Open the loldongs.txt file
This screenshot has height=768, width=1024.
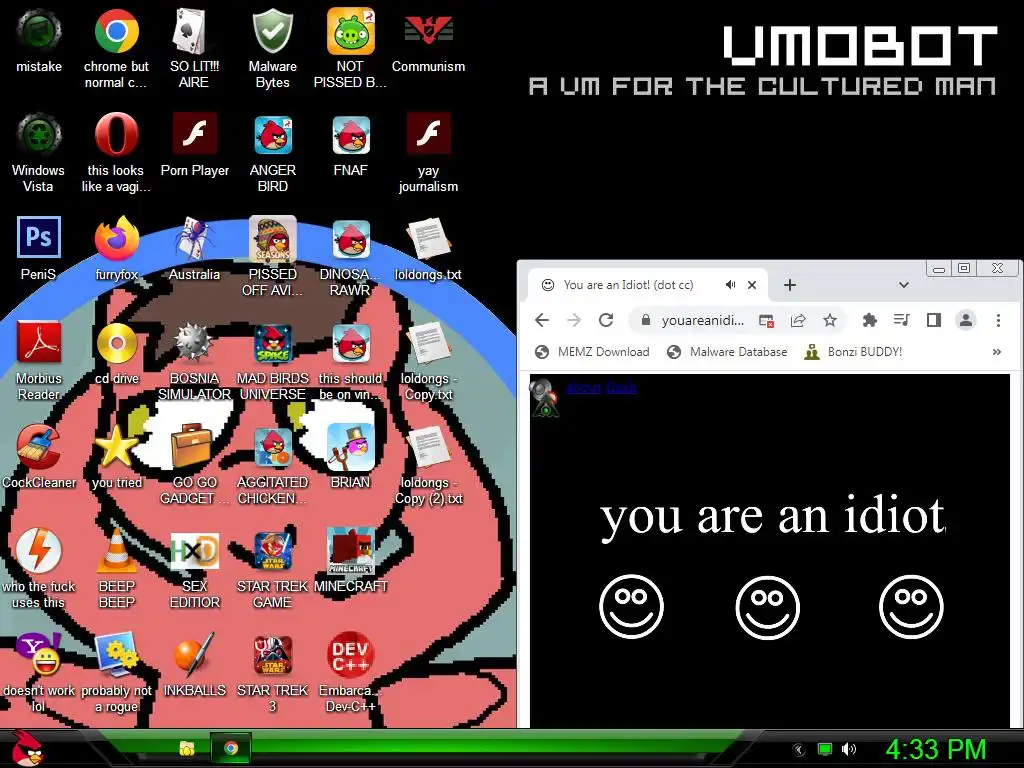click(428, 239)
